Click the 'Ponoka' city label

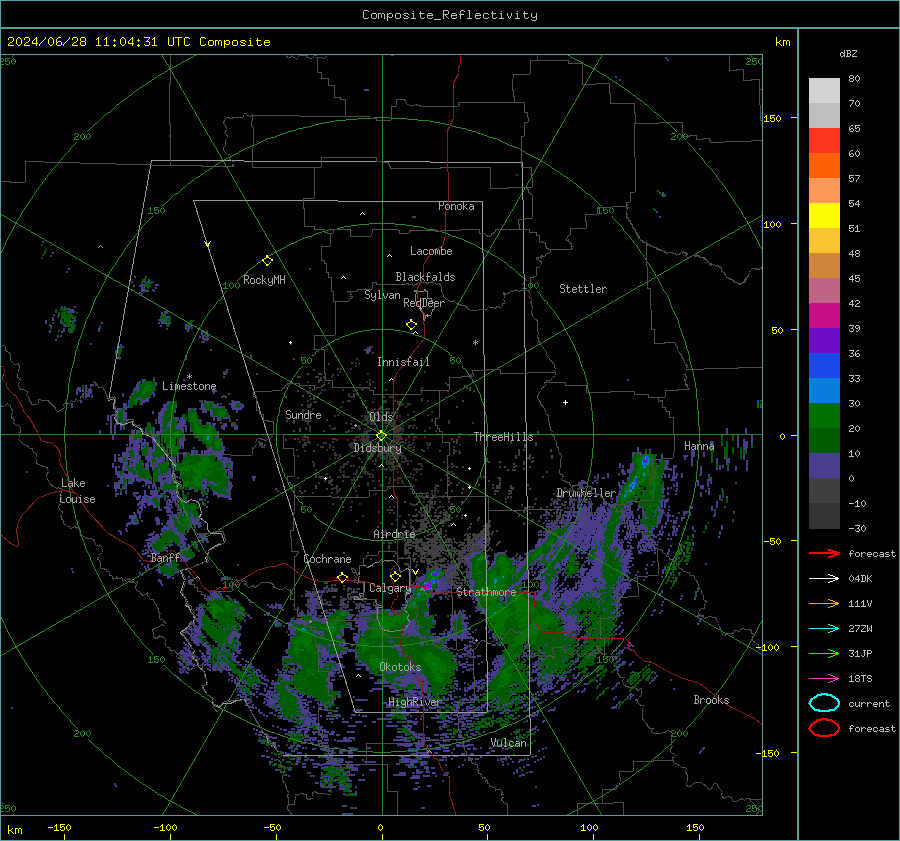(456, 206)
